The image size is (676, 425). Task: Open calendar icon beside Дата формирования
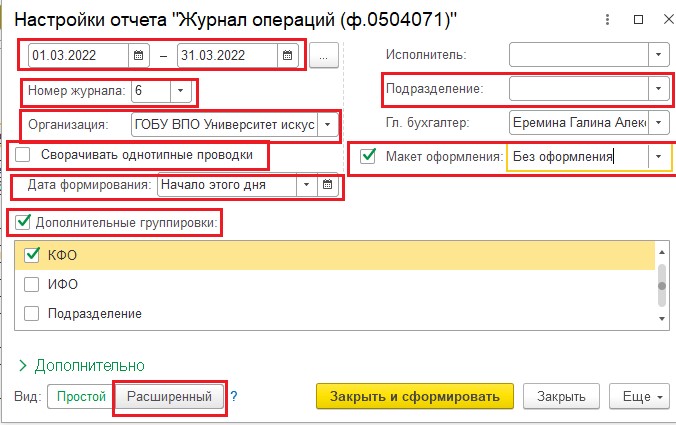point(328,185)
